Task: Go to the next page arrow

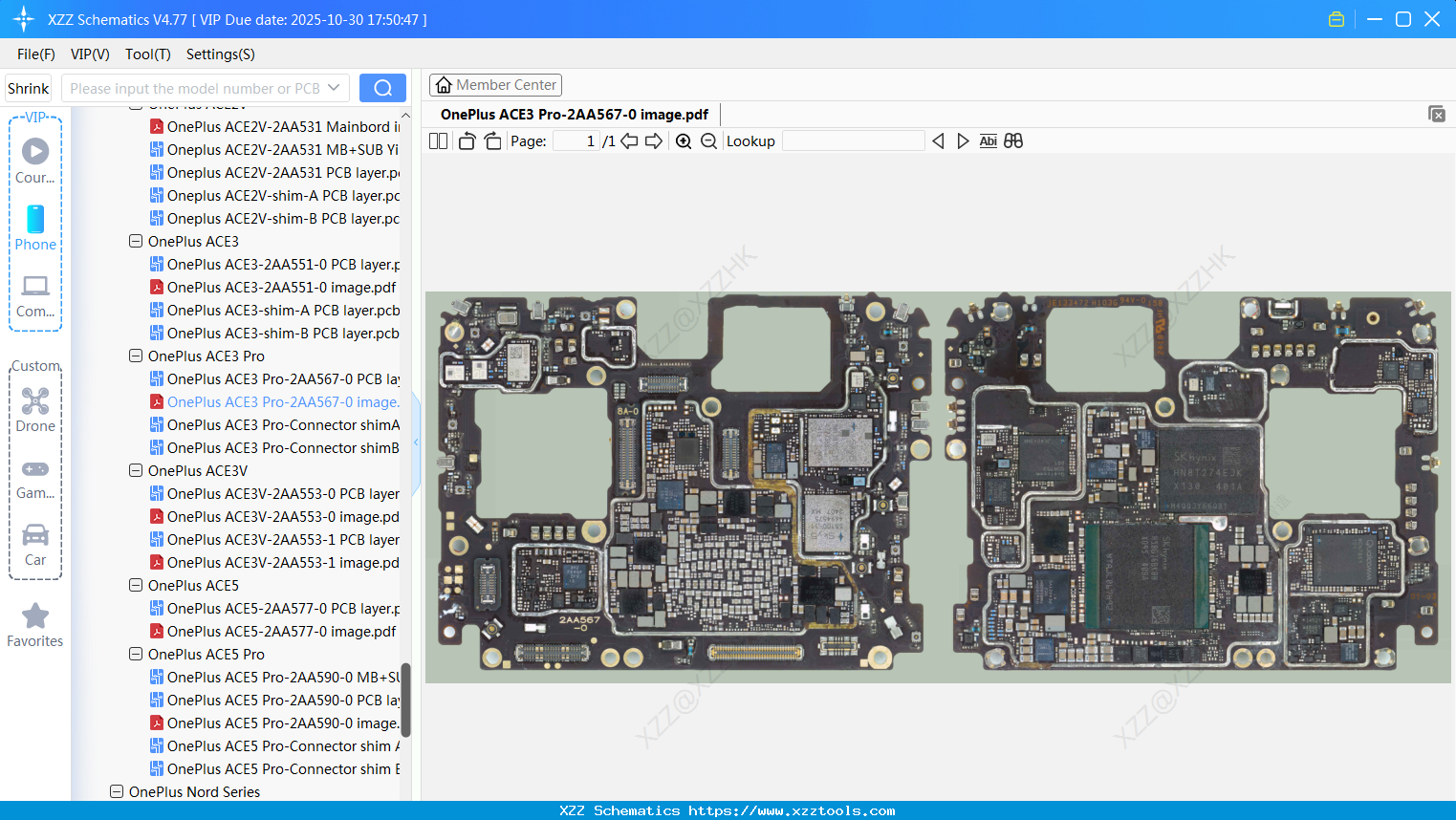Action: [654, 141]
